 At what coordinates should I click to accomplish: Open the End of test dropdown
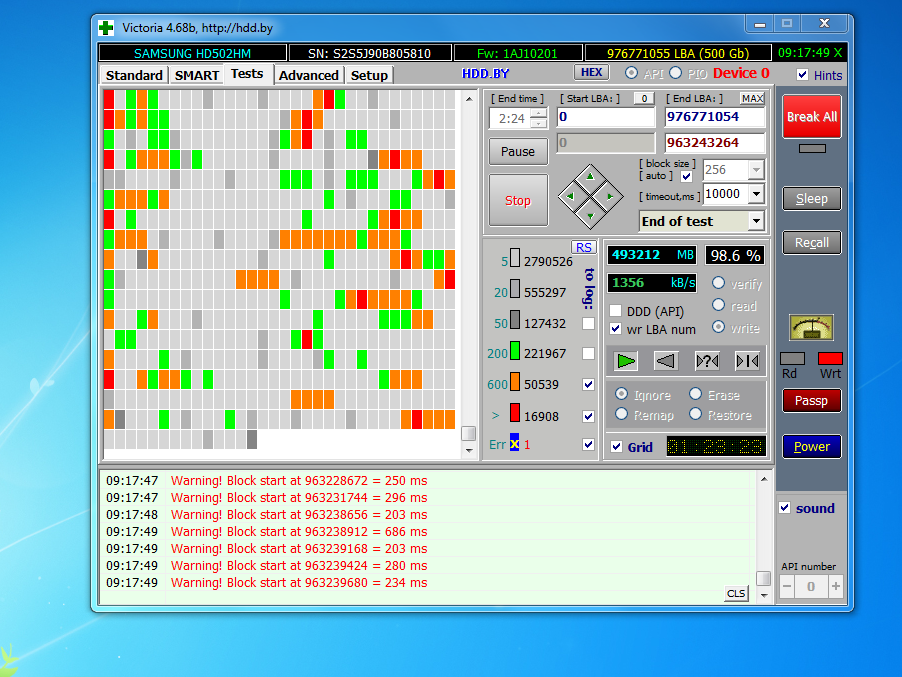[x=756, y=221]
